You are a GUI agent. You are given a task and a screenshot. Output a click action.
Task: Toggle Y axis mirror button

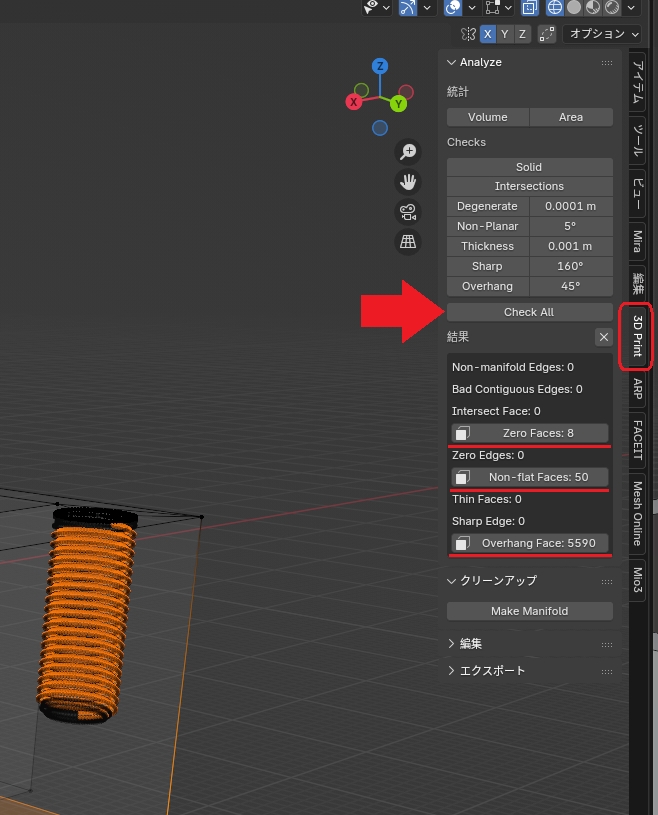click(x=505, y=34)
